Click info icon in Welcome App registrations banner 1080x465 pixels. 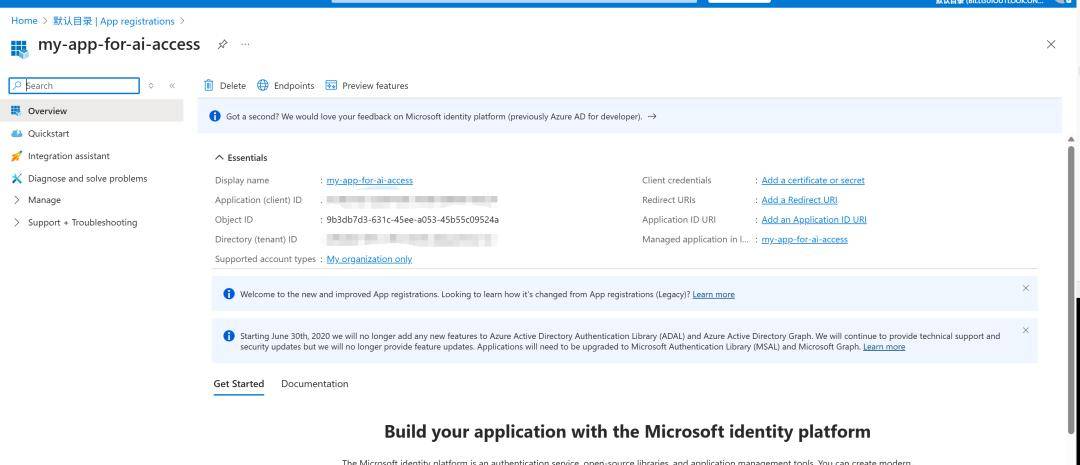[229, 294]
